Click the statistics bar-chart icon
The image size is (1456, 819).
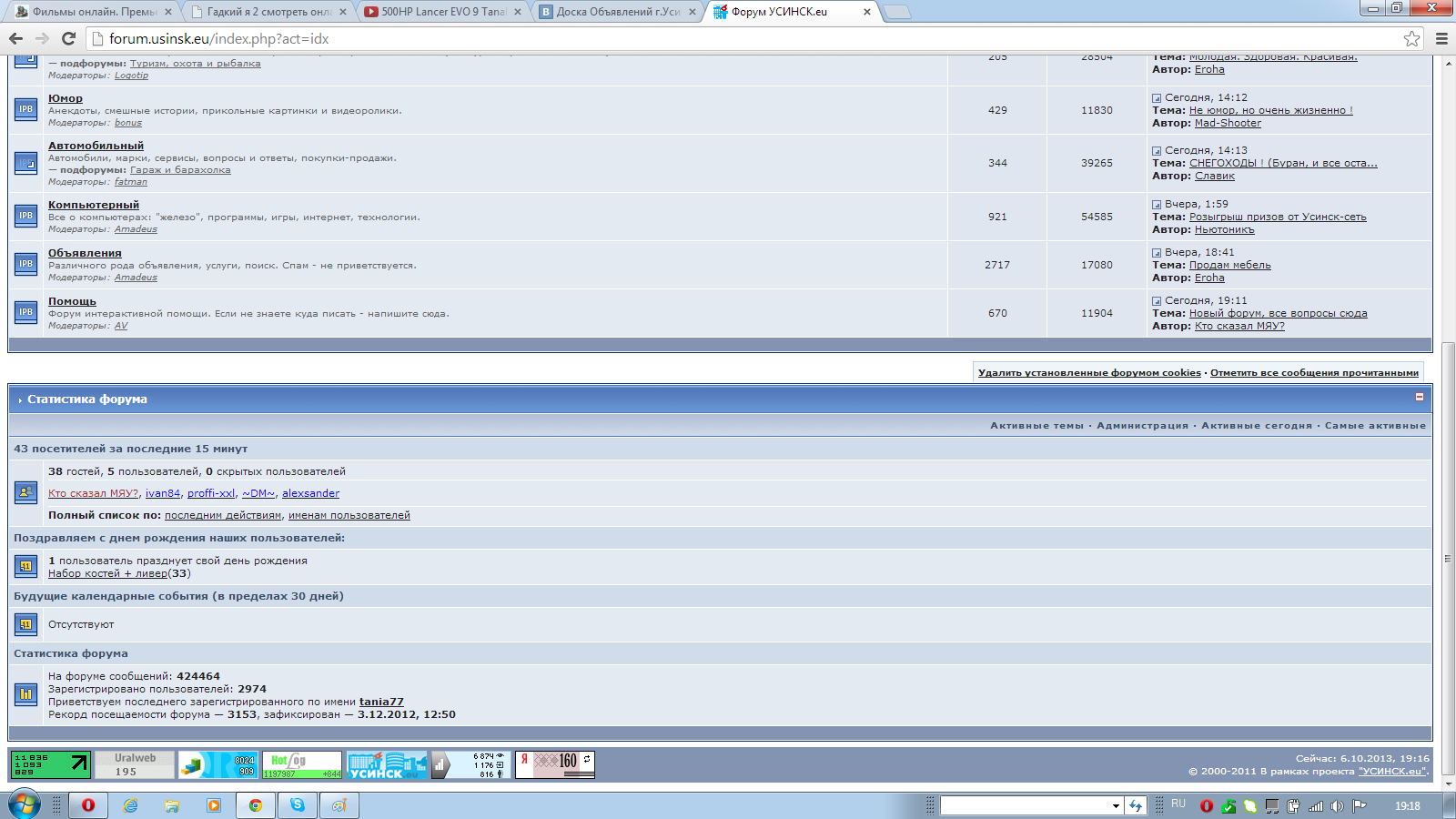click(x=25, y=694)
